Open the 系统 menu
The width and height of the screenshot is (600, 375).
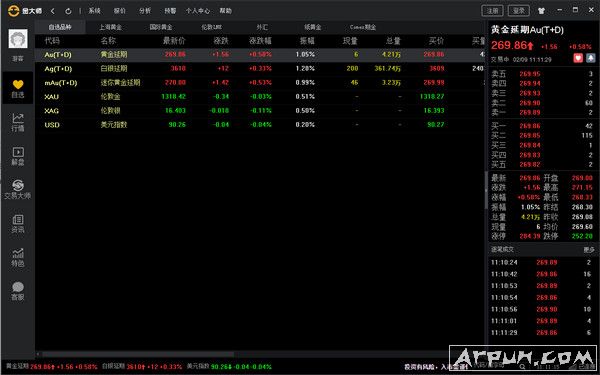tap(95, 11)
